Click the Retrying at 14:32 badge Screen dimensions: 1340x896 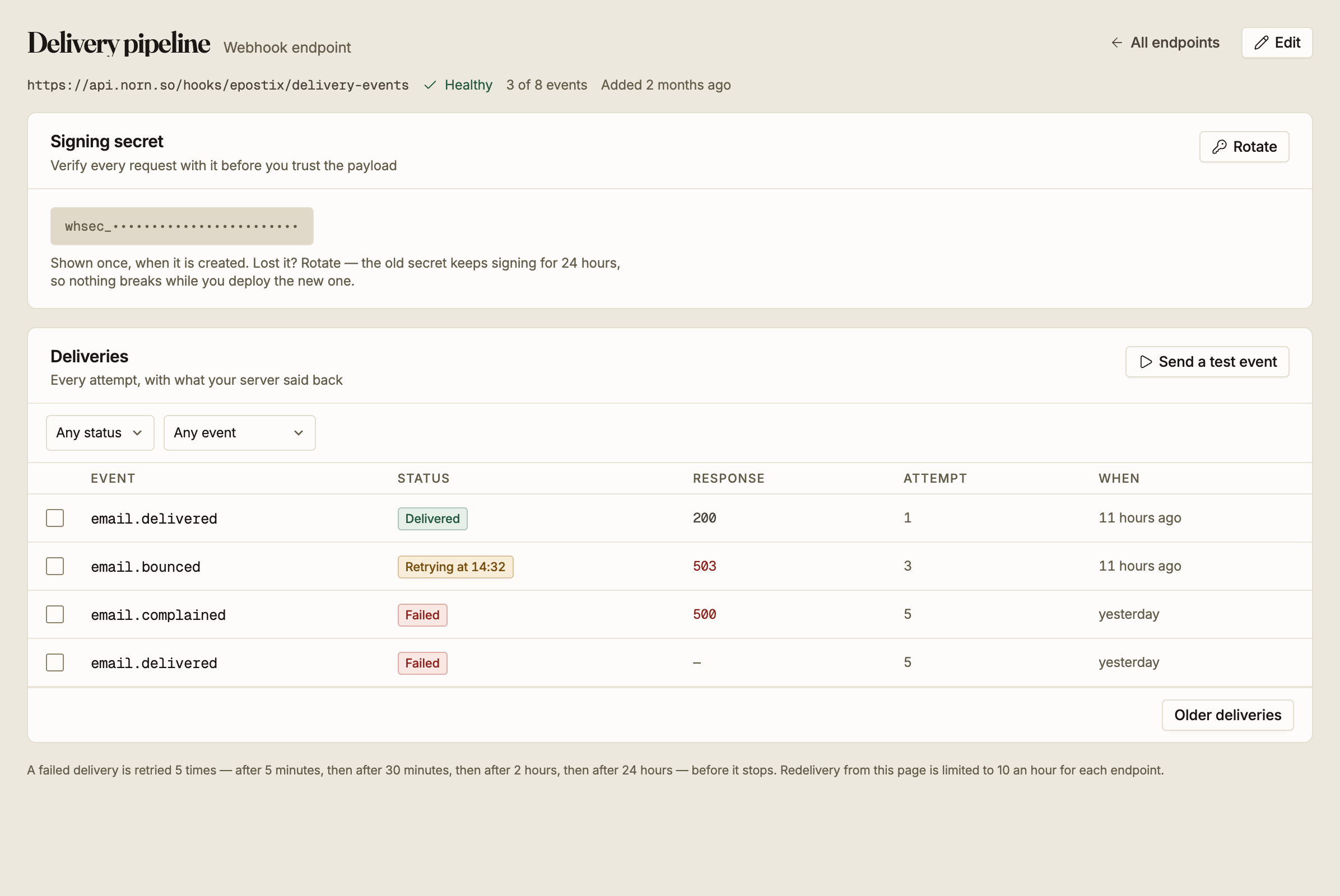pos(455,566)
